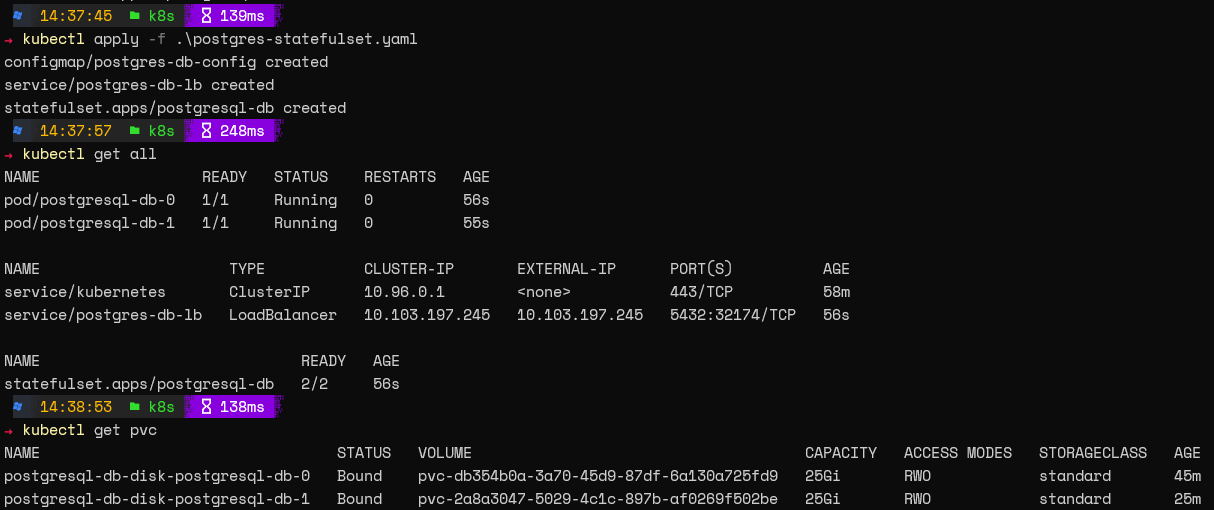Screen dimensions: 1214x510
Task: Click the 5432:32174/TCP port entry
Action: click(733, 315)
